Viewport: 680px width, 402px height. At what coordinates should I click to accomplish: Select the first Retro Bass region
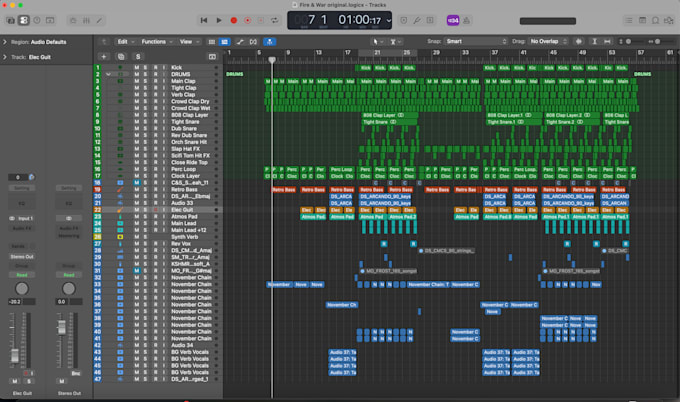[x=284, y=190]
